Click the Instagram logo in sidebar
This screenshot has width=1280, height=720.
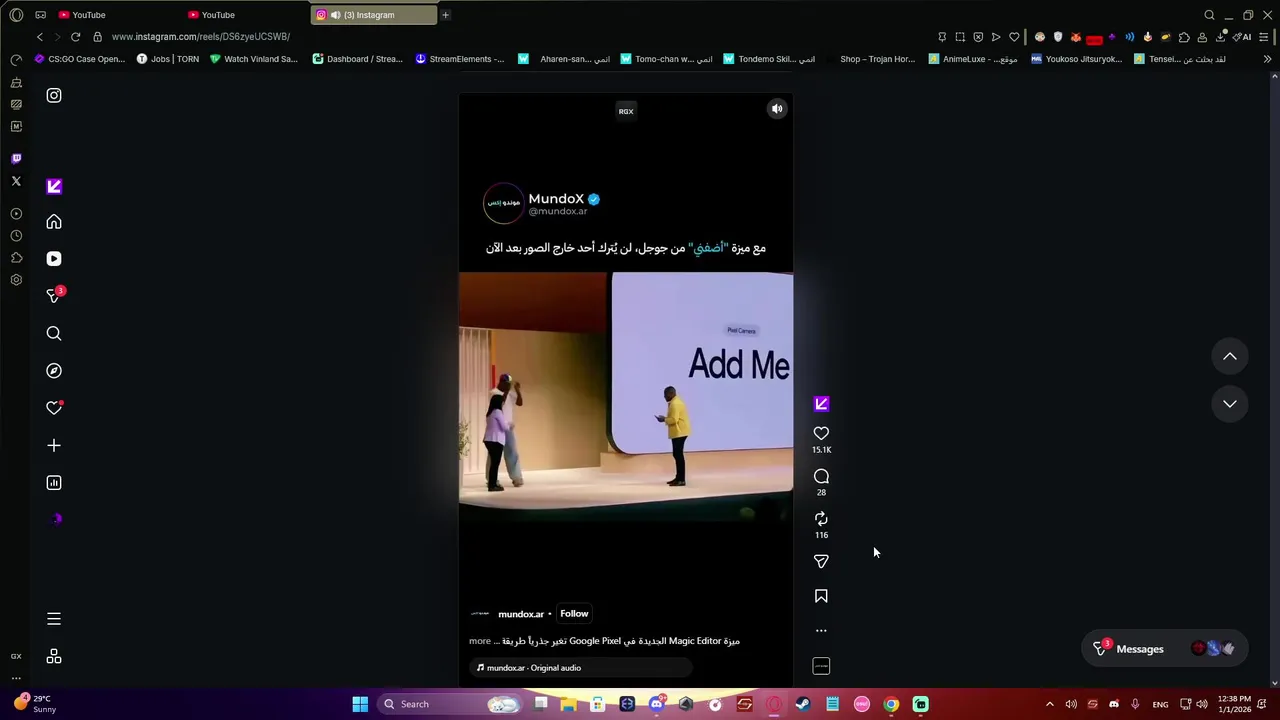click(54, 96)
